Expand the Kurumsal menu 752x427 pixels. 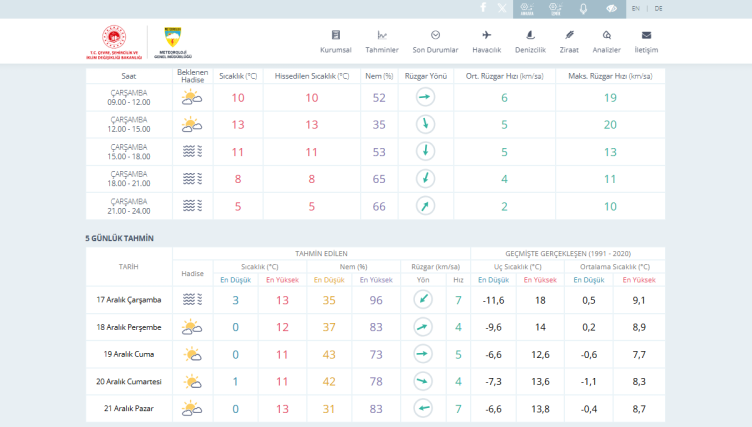(x=335, y=41)
